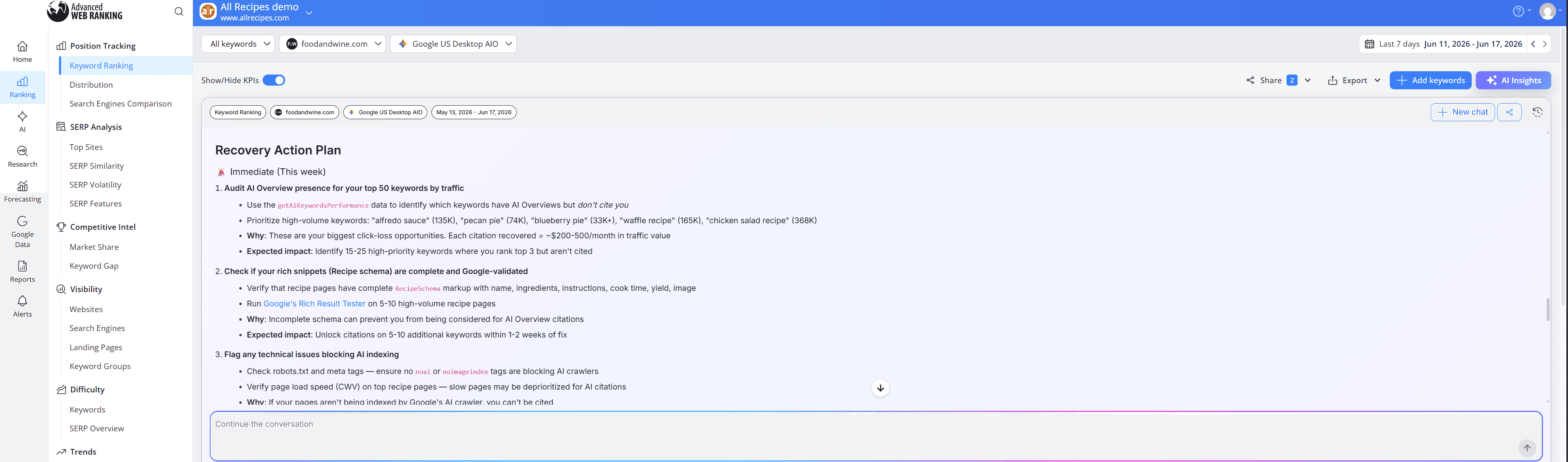Click the Recovery Action Plan heading
The width and height of the screenshot is (1568, 462).
coord(277,150)
